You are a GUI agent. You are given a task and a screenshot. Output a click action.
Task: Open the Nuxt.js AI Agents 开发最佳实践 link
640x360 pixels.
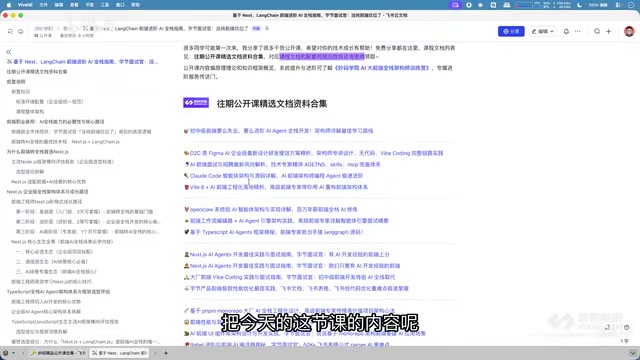coord(289,254)
